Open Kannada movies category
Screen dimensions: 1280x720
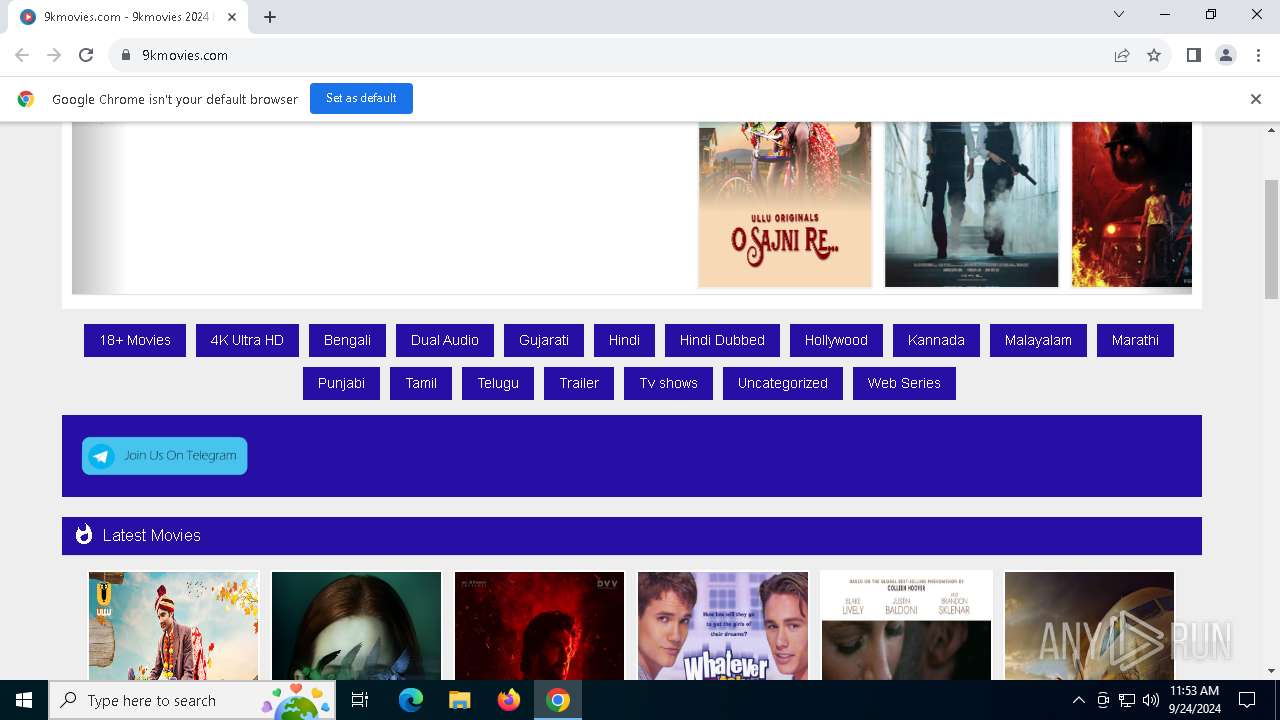pyautogui.click(x=936, y=340)
